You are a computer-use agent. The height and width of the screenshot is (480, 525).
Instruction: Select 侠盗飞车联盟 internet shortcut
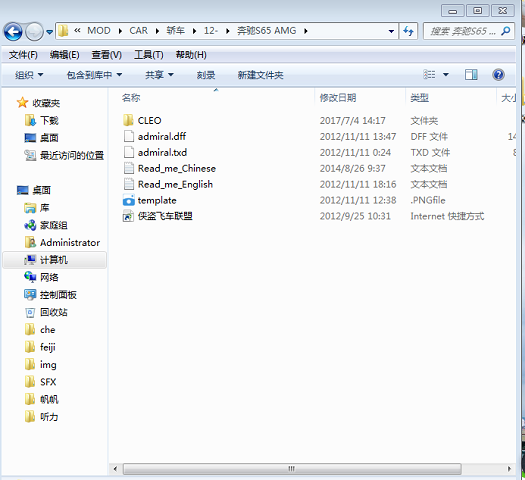165,216
